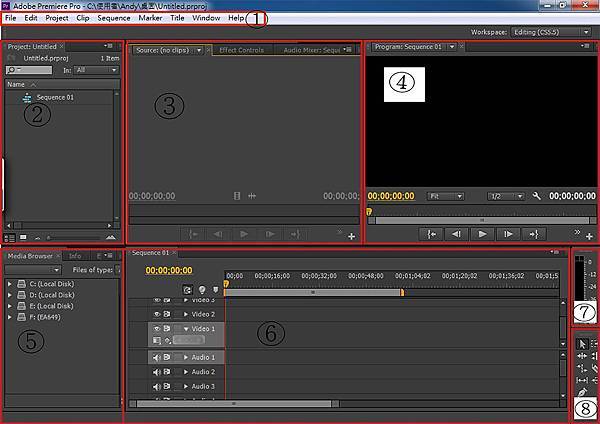Open the Sequence menu

click(x=114, y=18)
